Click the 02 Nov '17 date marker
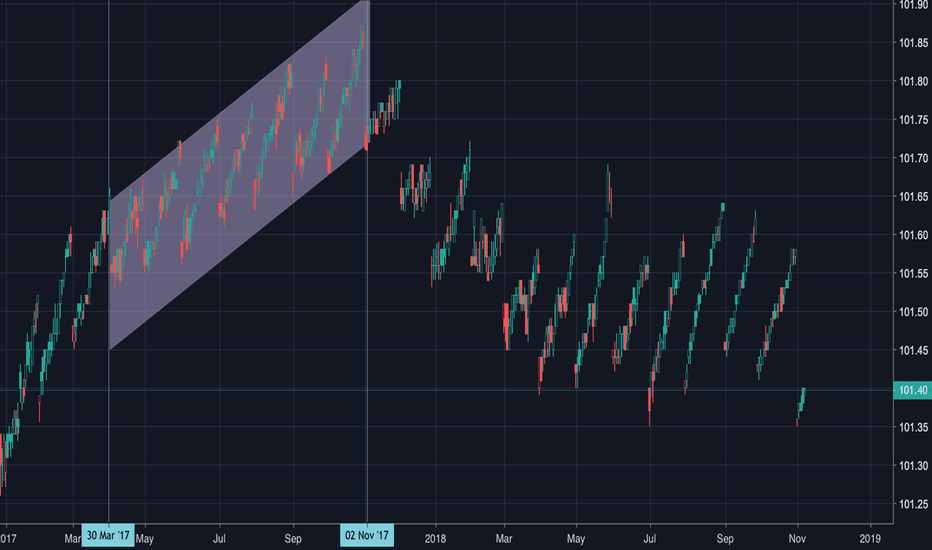 point(367,535)
